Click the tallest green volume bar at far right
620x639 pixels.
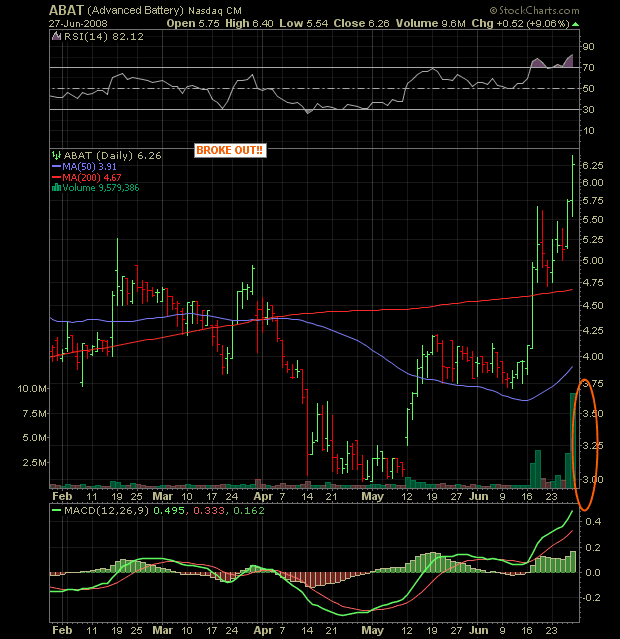tap(573, 441)
